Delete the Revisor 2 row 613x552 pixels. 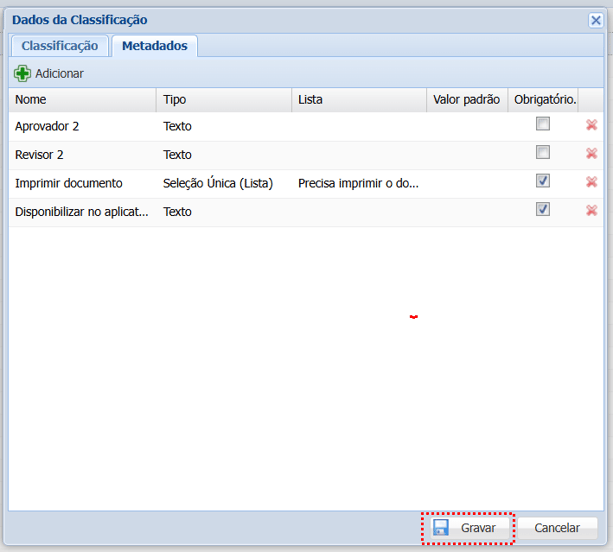(591, 153)
